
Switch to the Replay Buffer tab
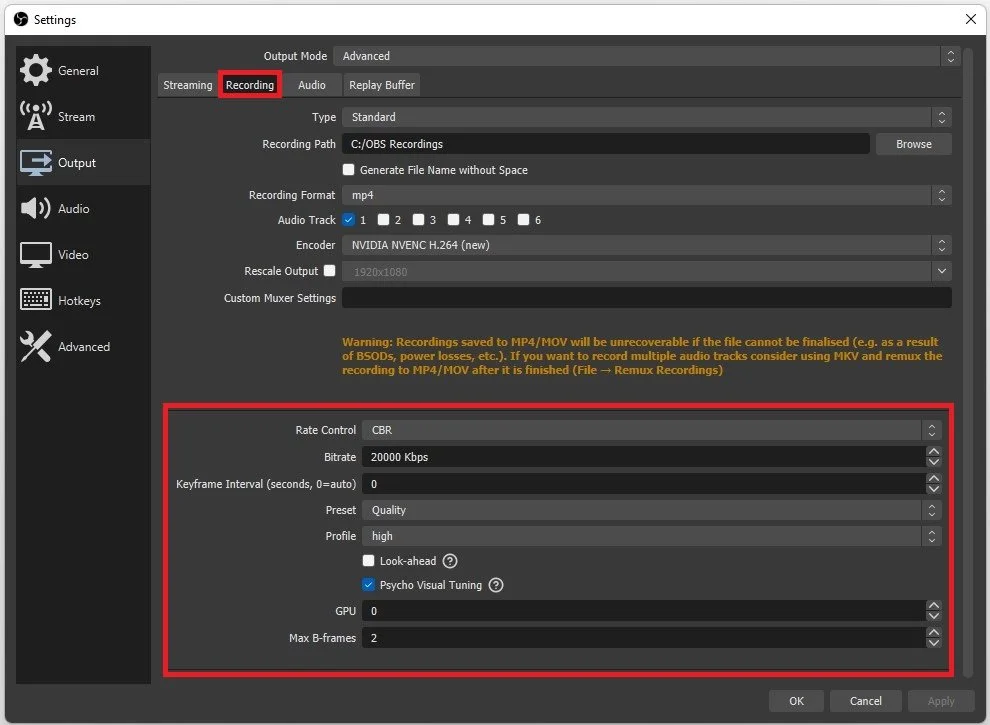(x=382, y=85)
